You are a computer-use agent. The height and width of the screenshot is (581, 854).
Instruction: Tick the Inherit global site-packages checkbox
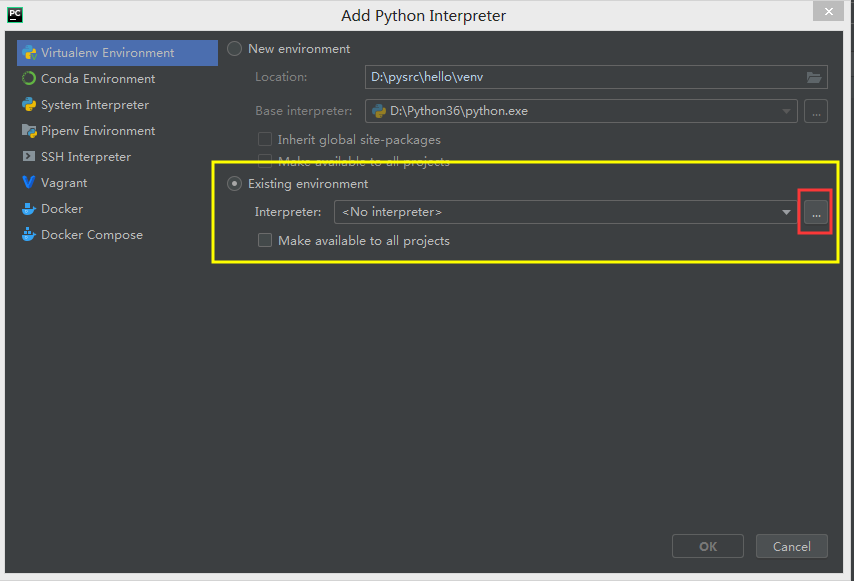(x=265, y=140)
